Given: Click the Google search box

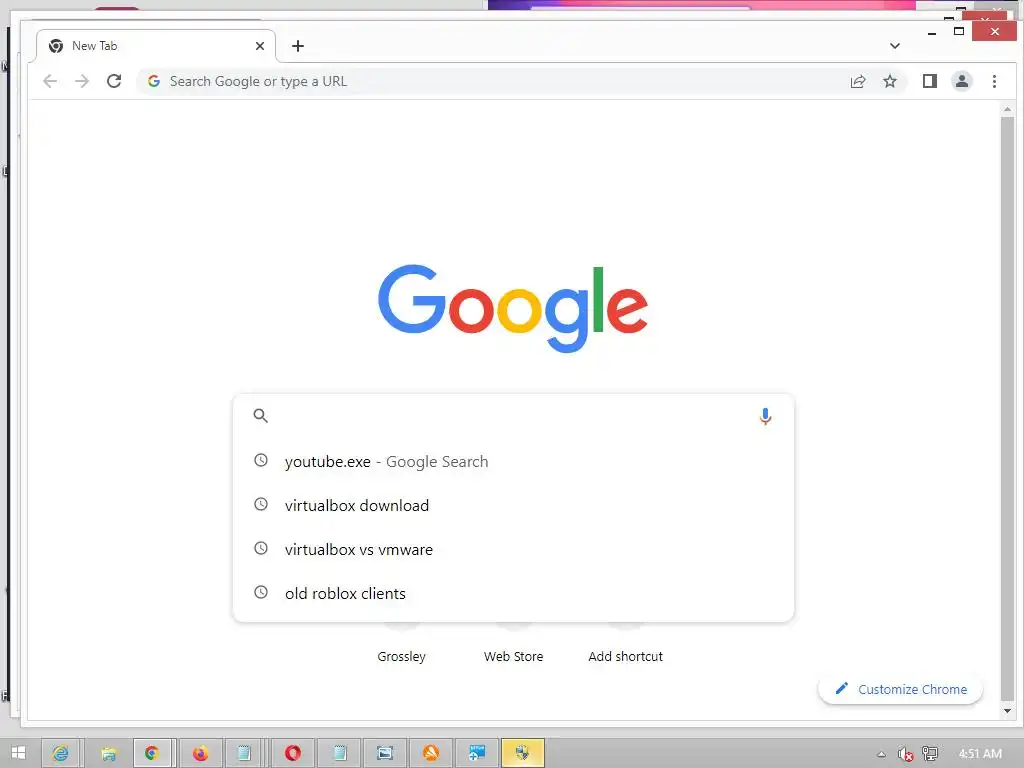Looking at the screenshot, I should click(513, 416).
